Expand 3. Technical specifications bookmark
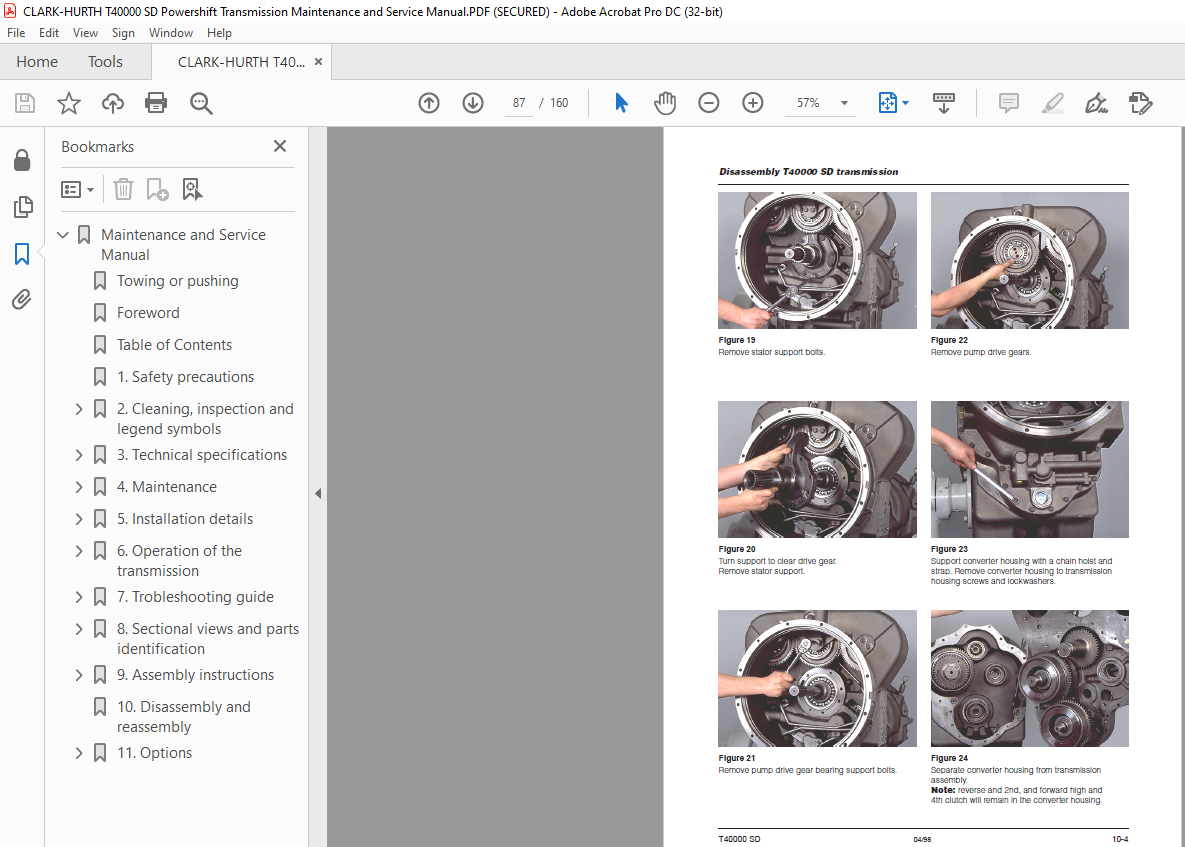The height and width of the screenshot is (847, 1185). (x=79, y=455)
